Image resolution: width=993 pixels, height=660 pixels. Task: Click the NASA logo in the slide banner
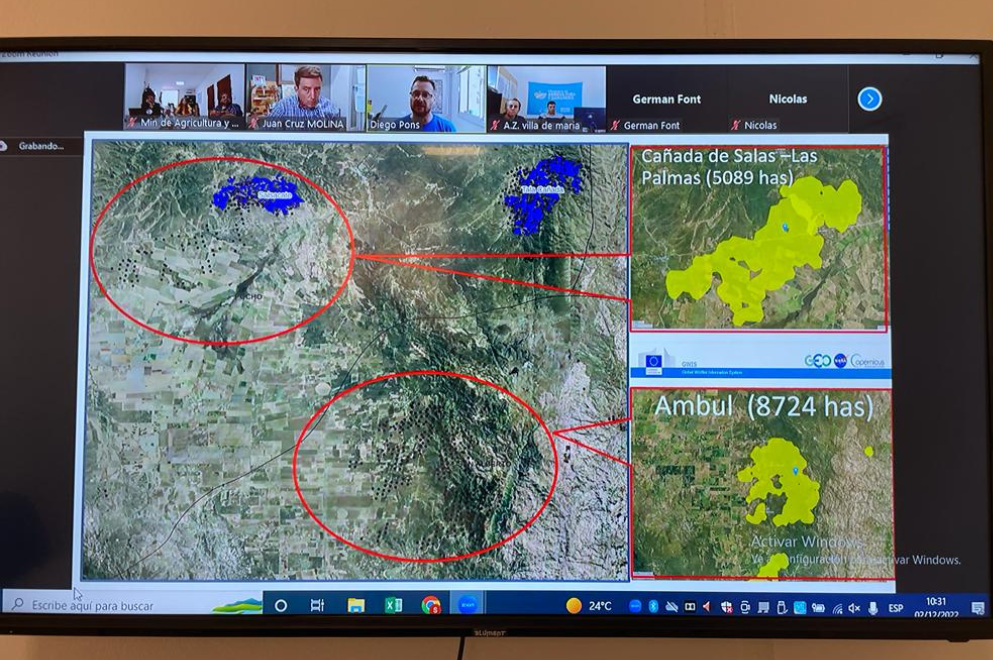[840, 361]
